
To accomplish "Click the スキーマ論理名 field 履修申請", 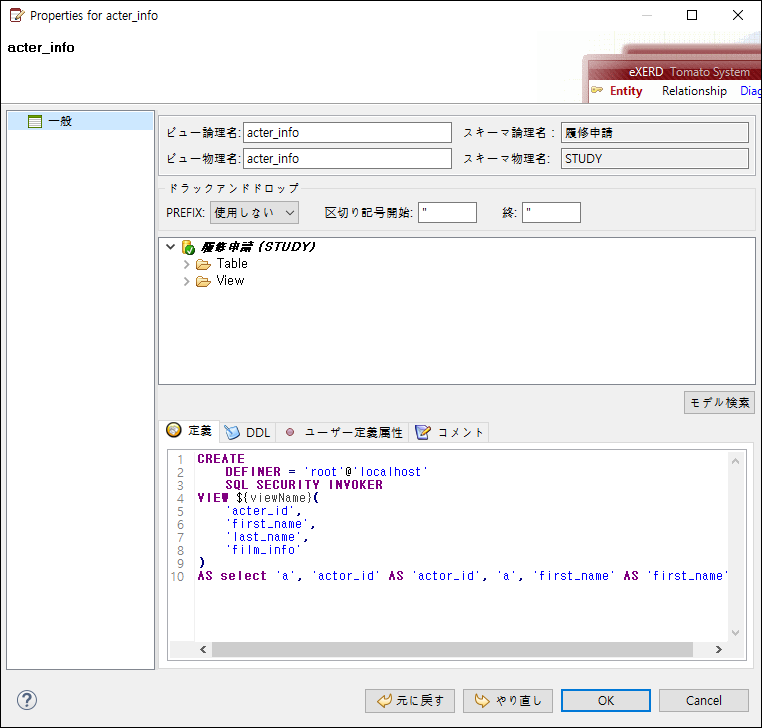I will click(x=654, y=133).
